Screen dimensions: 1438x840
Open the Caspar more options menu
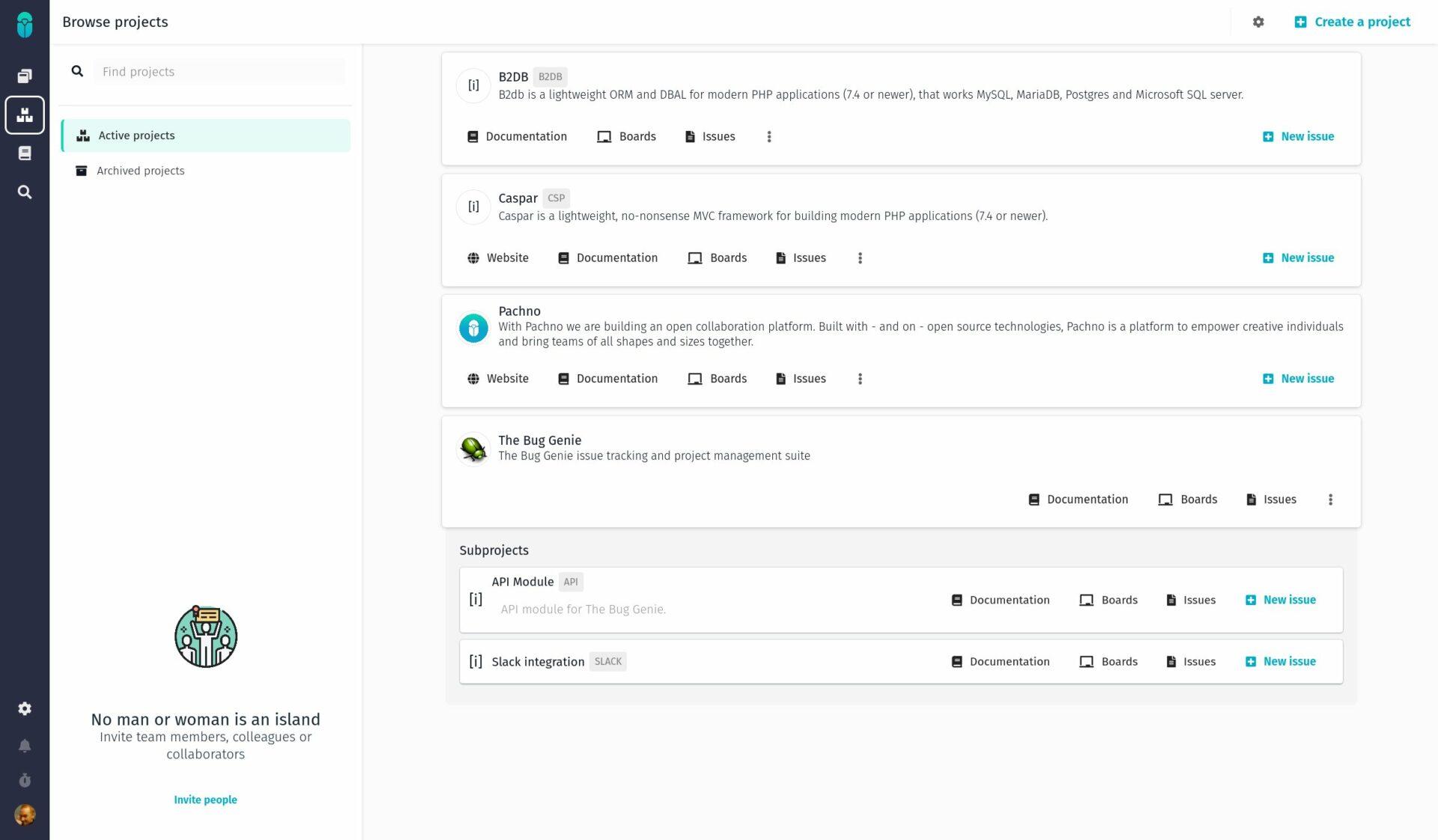[x=860, y=258]
